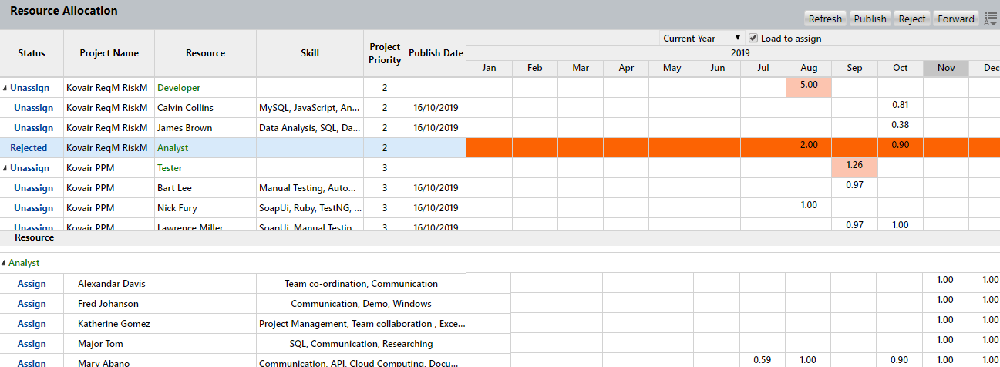
Task: Click Assign for Alexandar Davis
Action: pyautogui.click(x=32, y=283)
